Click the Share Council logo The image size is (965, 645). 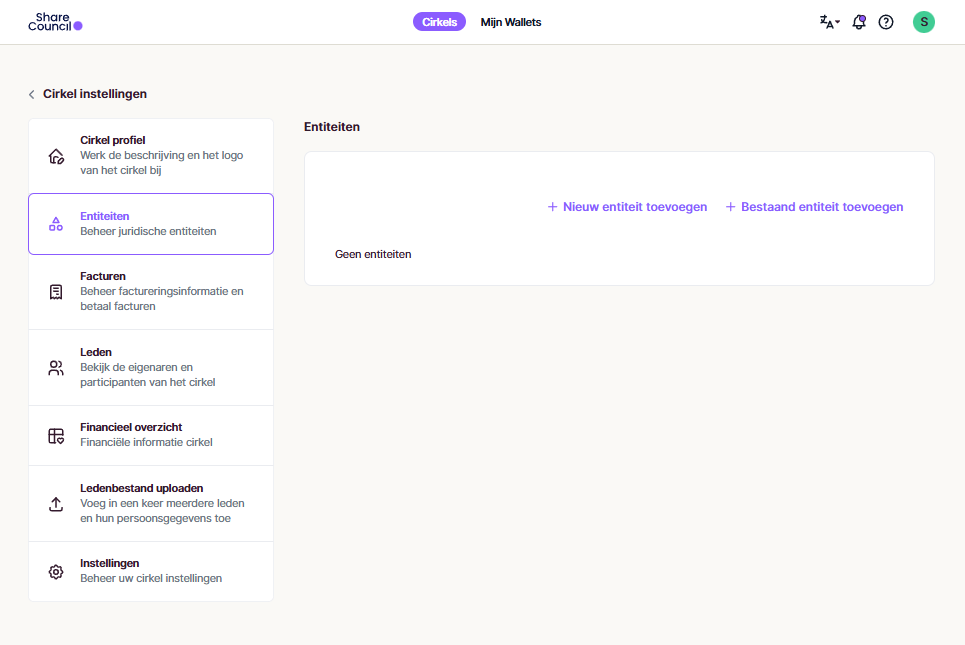pos(55,22)
